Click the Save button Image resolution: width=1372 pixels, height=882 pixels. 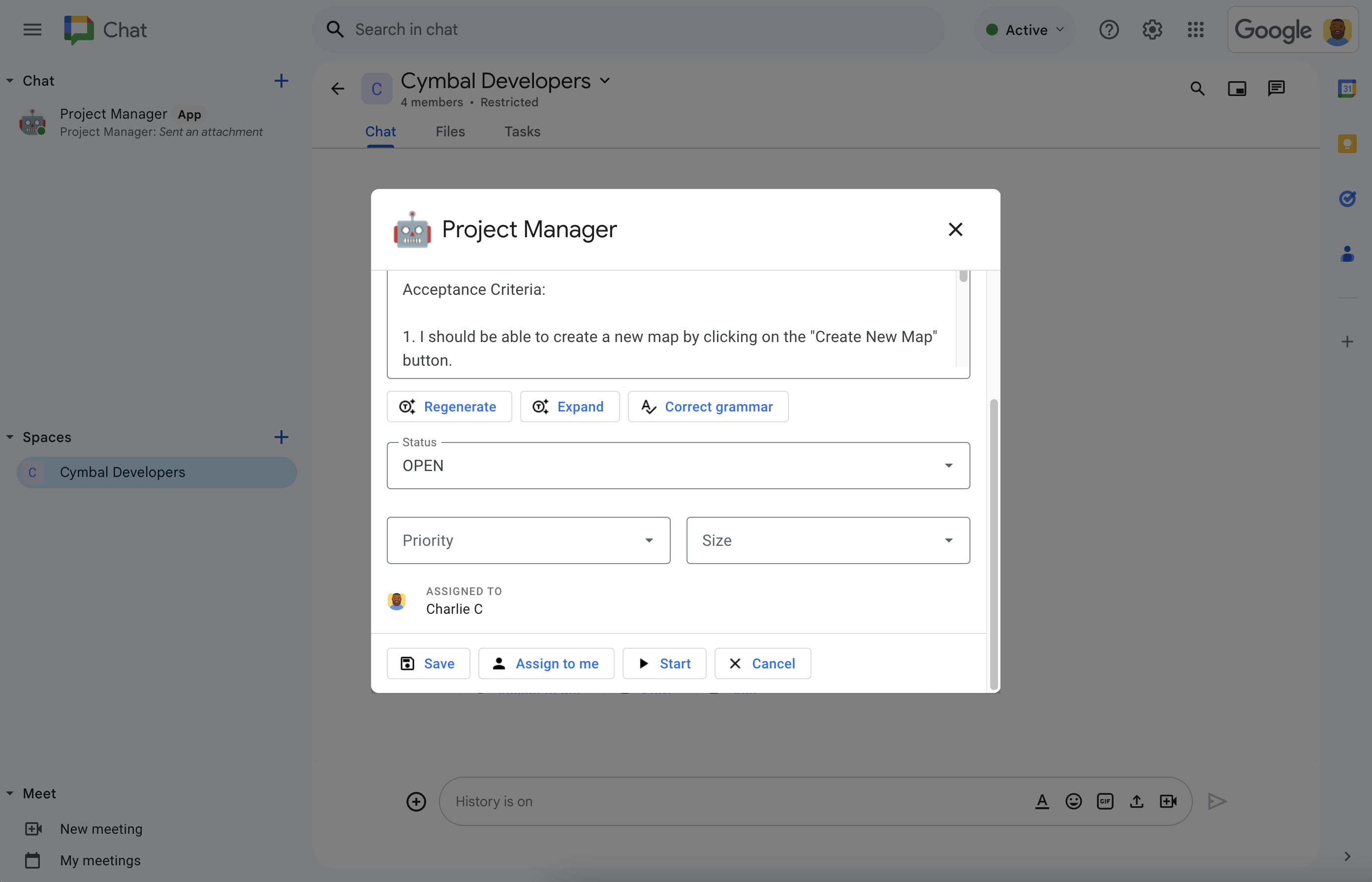coord(428,663)
